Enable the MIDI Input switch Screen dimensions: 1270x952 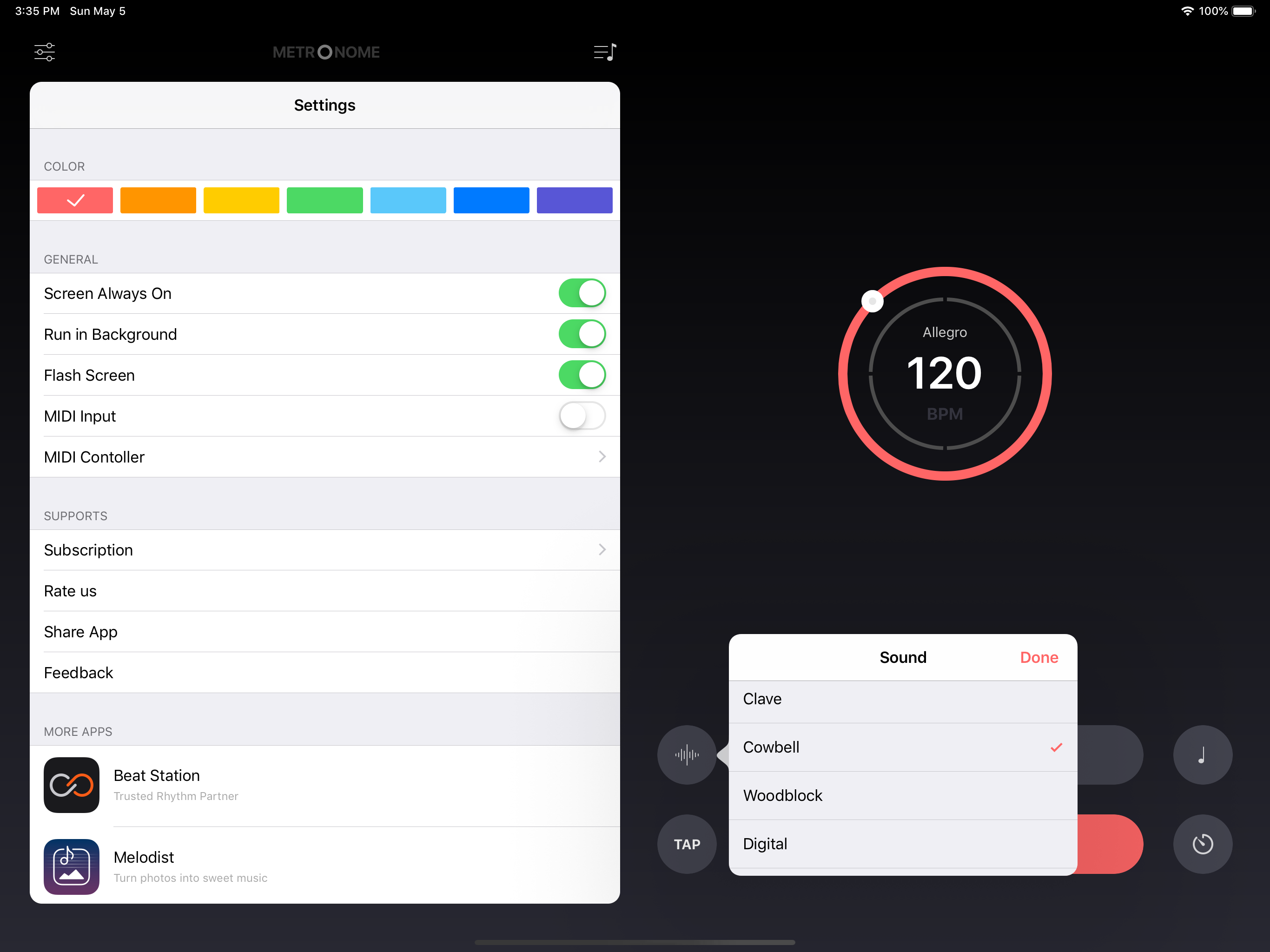pyautogui.click(x=582, y=416)
